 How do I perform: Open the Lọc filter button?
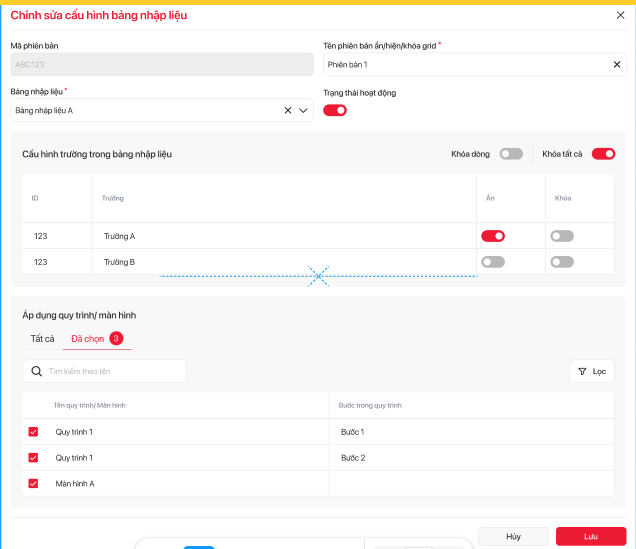pyautogui.click(x=591, y=371)
